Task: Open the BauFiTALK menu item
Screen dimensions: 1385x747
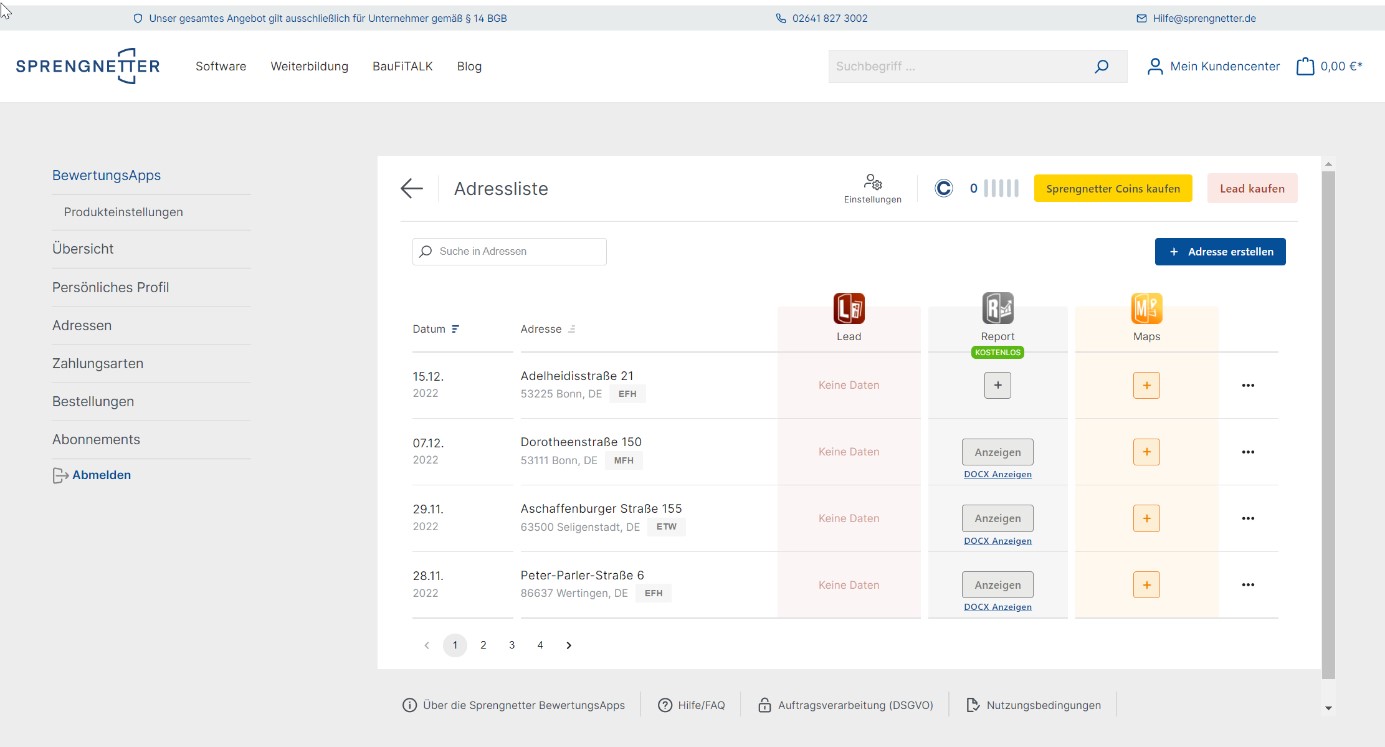Action: 403,66
